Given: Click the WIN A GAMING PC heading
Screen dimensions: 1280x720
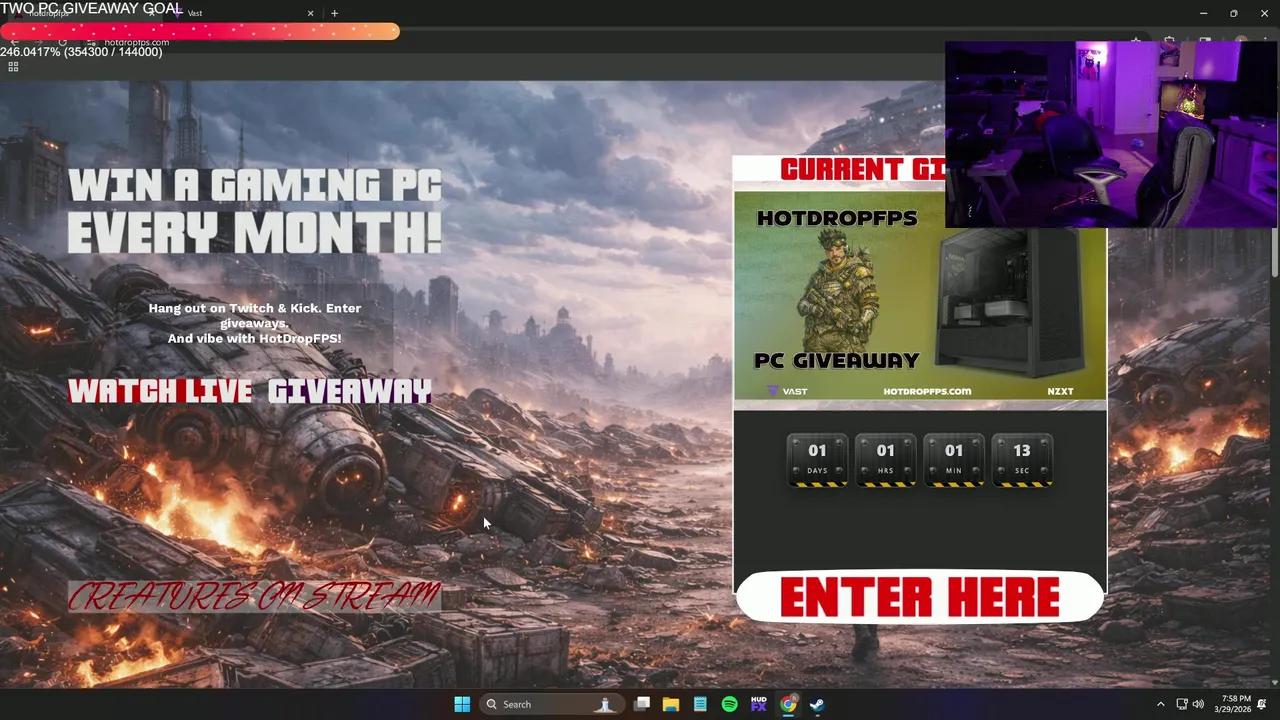Looking at the screenshot, I should pos(255,186).
